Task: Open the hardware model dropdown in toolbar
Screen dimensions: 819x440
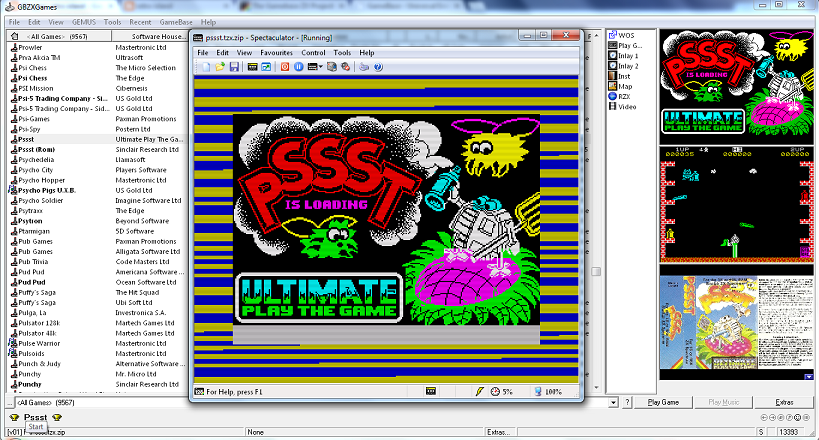Action: point(315,67)
